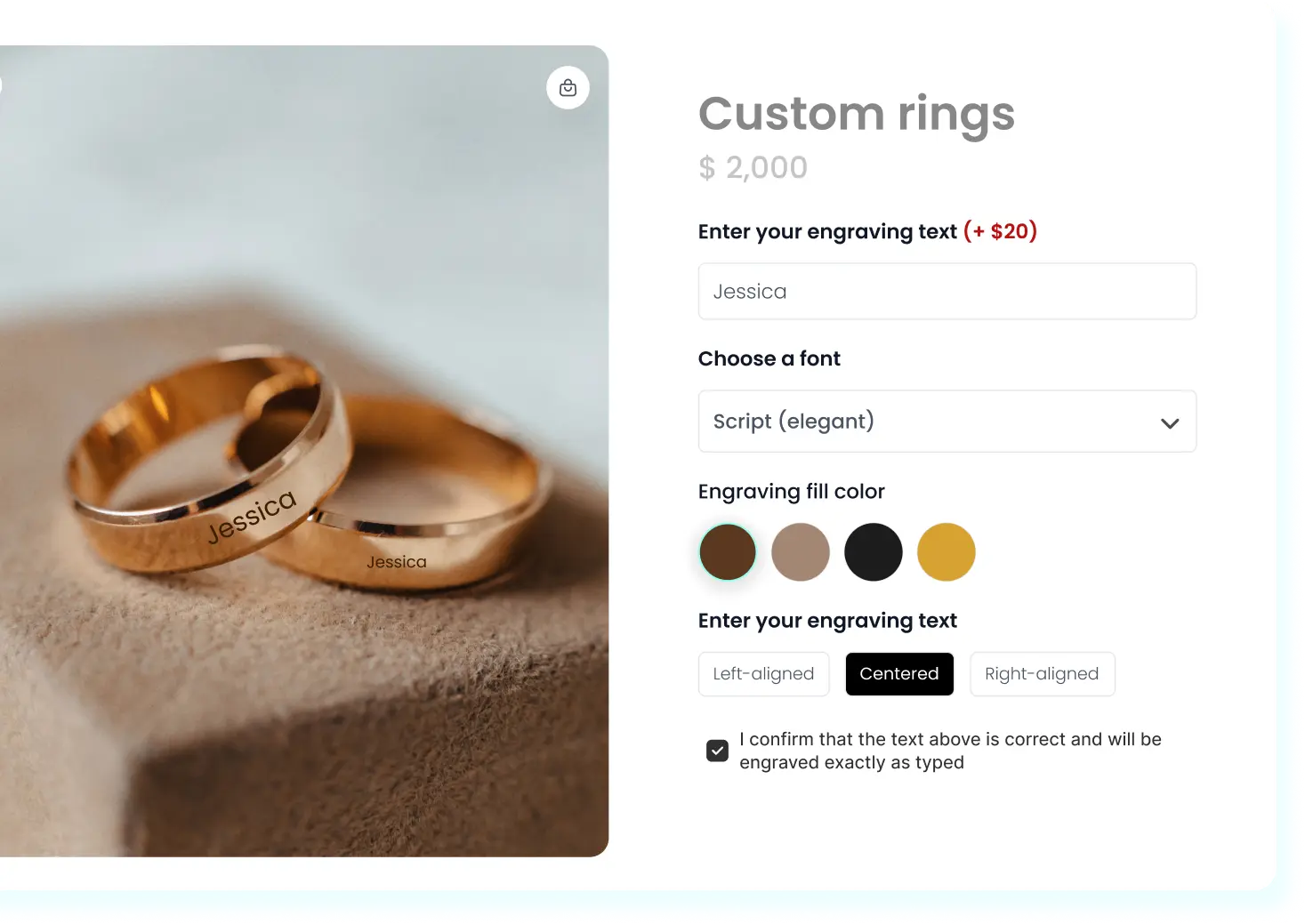
Task: Click the Custom rings product title
Action: point(856,114)
